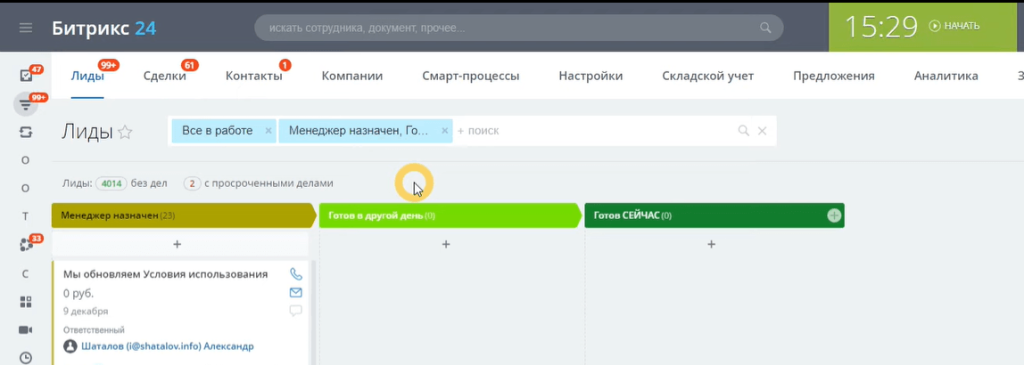
Task: Select sidebar letter С item
Action: pos(25,274)
